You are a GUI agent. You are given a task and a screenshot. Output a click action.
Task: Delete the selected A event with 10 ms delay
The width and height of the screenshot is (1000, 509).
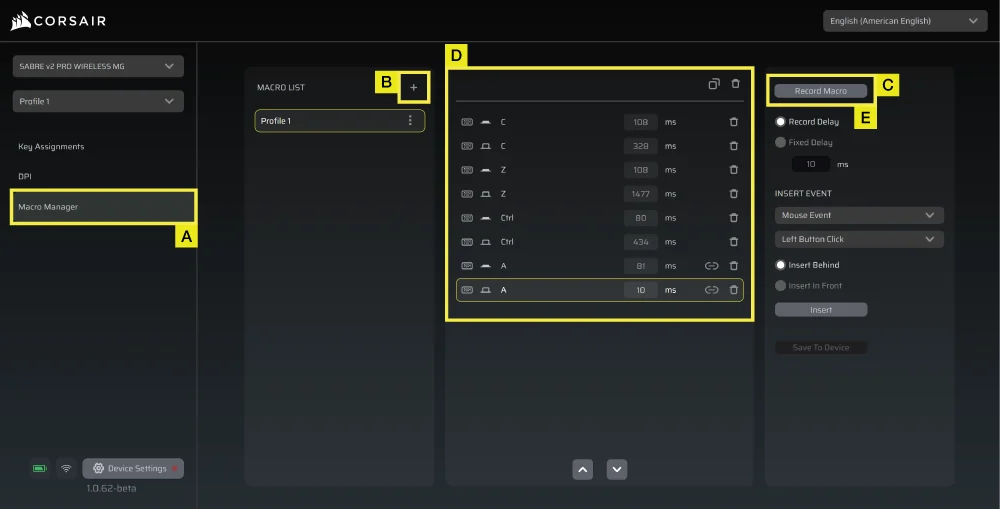[x=733, y=290]
